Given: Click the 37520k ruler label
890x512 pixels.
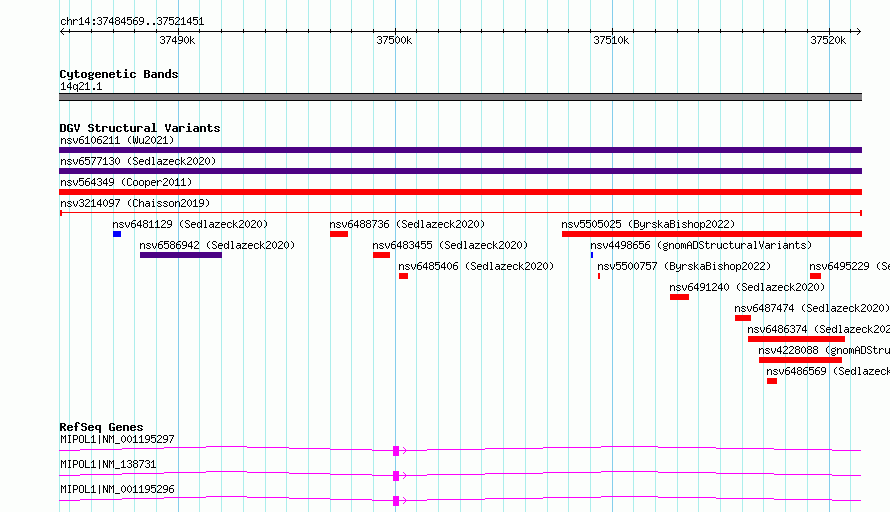Looking at the screenshot, I should pyautogui.click(x=828, y=40).
